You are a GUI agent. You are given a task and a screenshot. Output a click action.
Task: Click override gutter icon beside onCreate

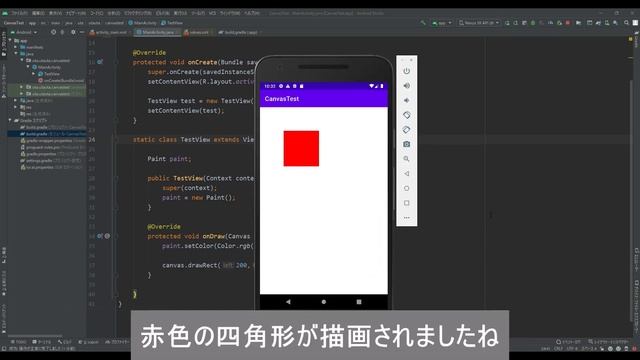100,62
